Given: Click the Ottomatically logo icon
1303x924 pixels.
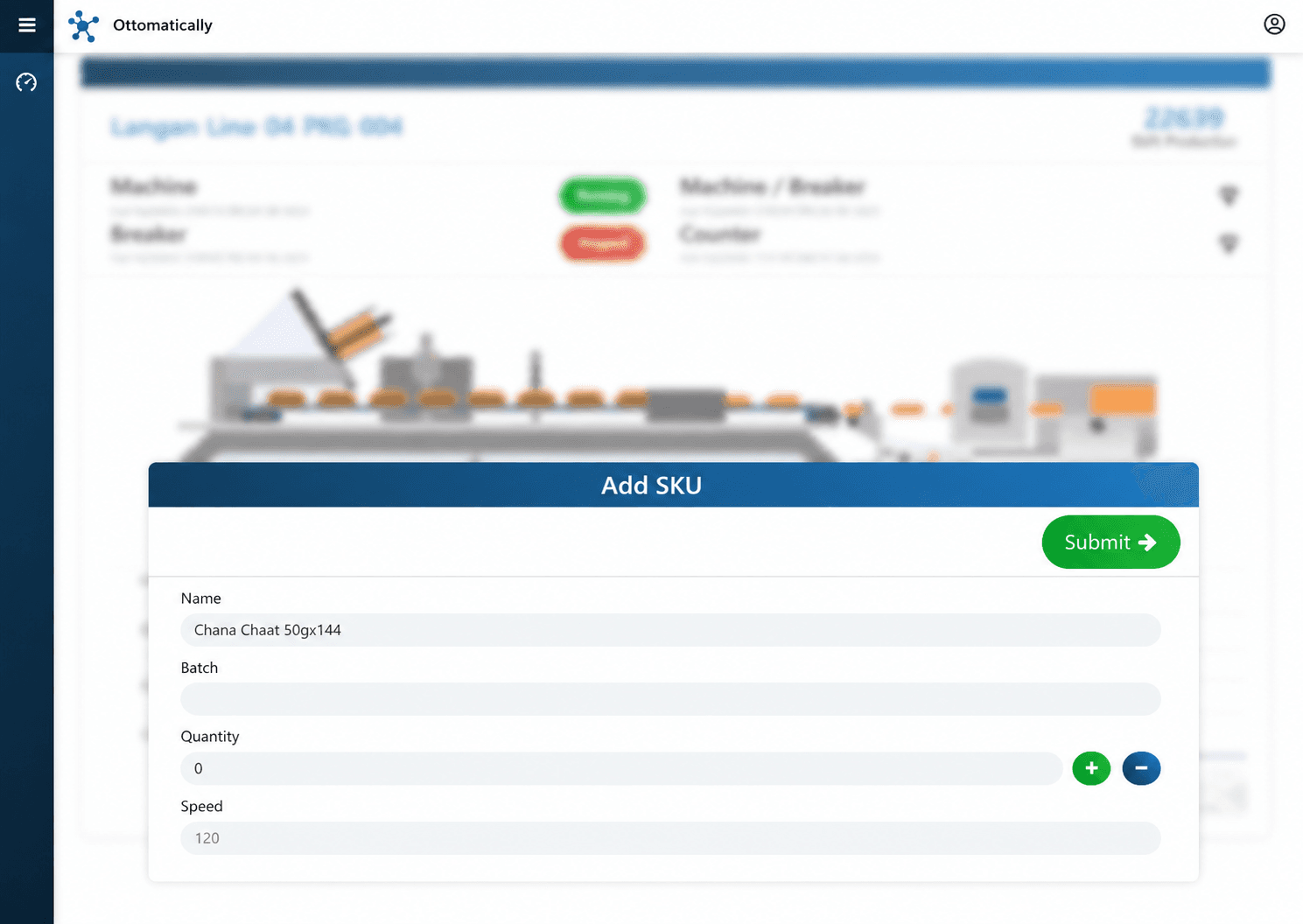Looking at the screenshot, I should point(84,26).
